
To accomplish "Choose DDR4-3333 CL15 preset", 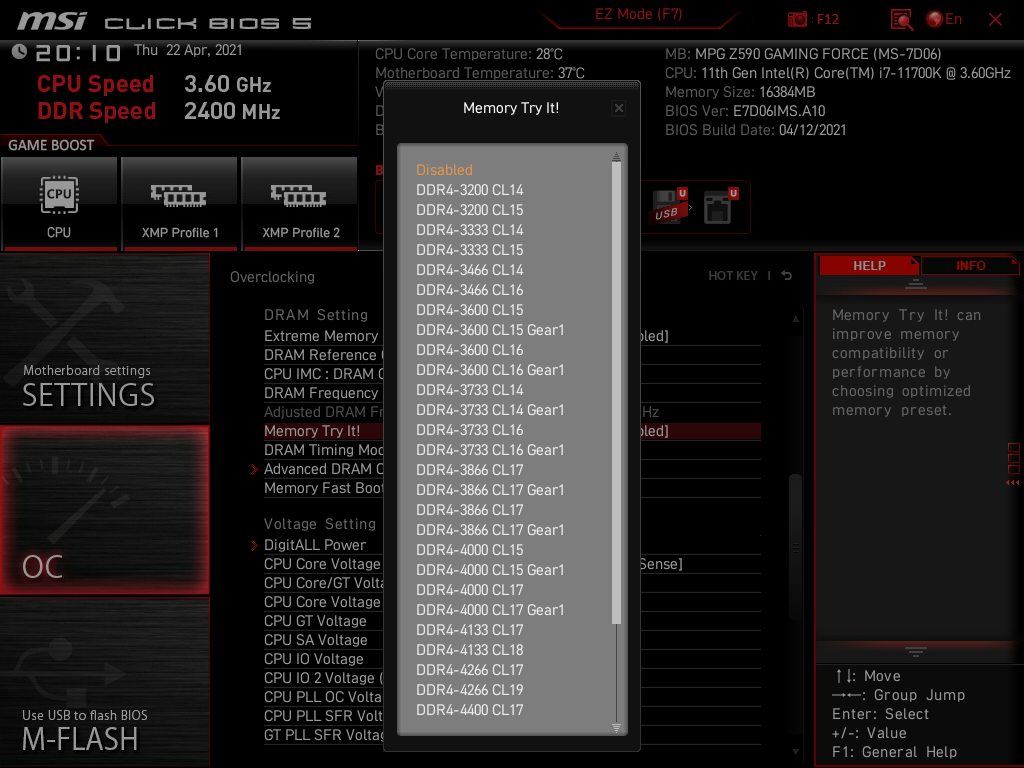I will tap(470, 250).
